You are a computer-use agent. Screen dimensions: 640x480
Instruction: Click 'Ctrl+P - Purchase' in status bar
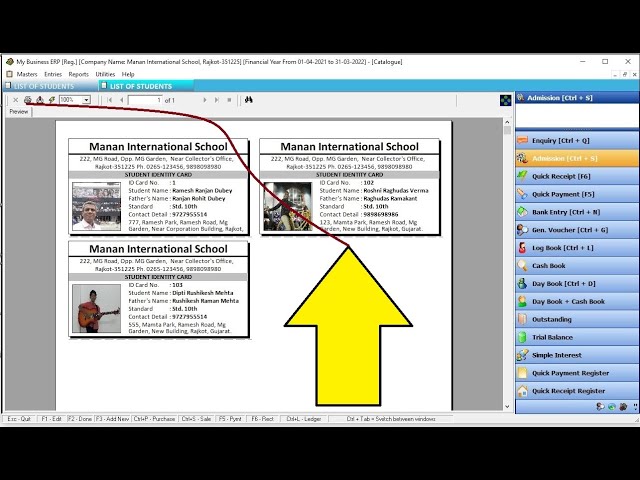click(154, 419)
